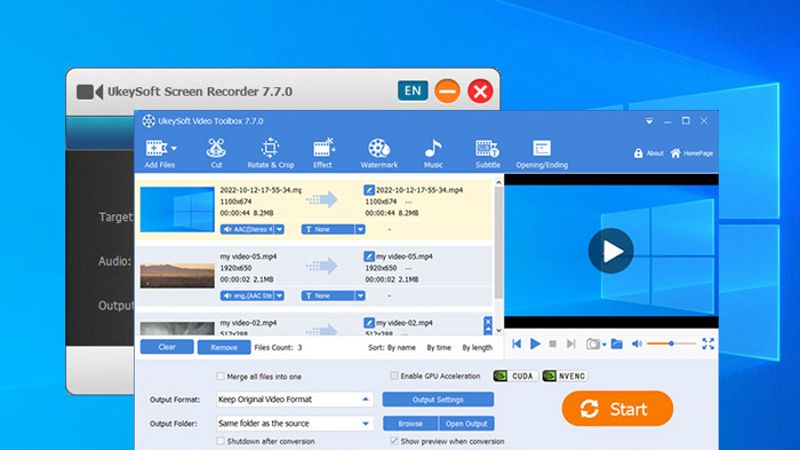Enable GPU Acceleration checkbox
Image resolution: width=800 pixels, height=450 pixels.
(x=394, y=376)
